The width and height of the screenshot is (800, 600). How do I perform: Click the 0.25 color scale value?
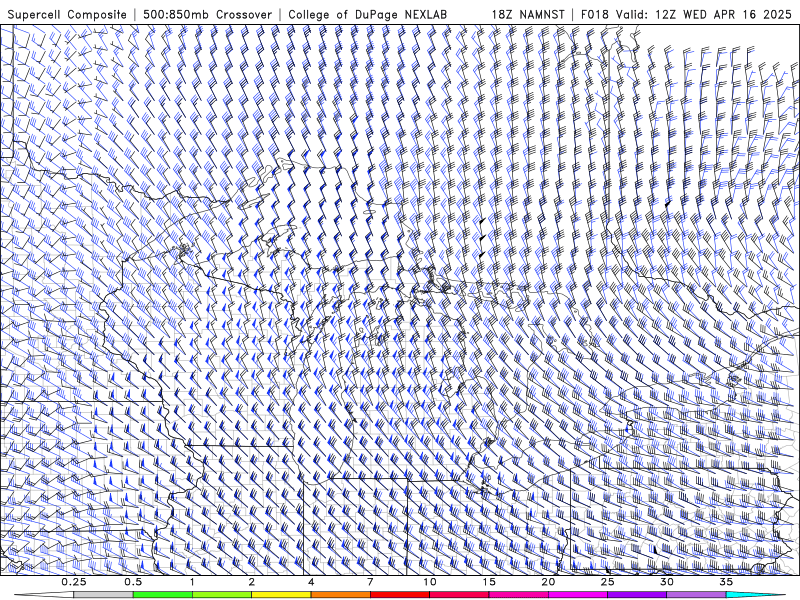pyautogui.click(x=74, y=582)
